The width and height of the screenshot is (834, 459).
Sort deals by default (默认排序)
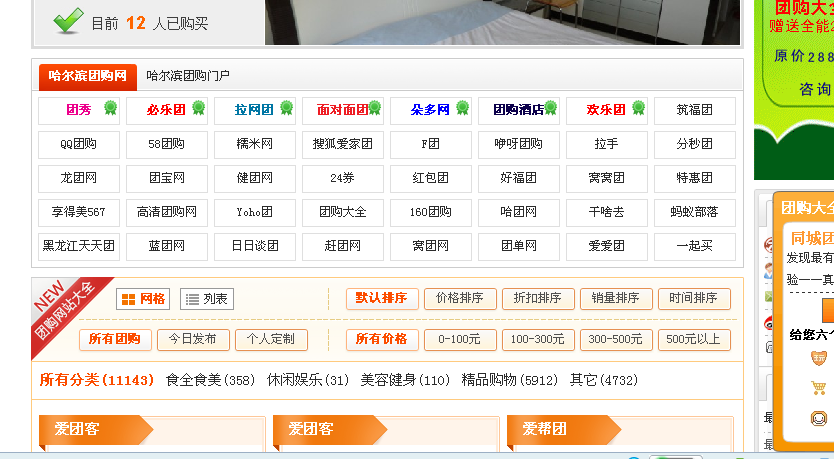[x=382, y=298]
